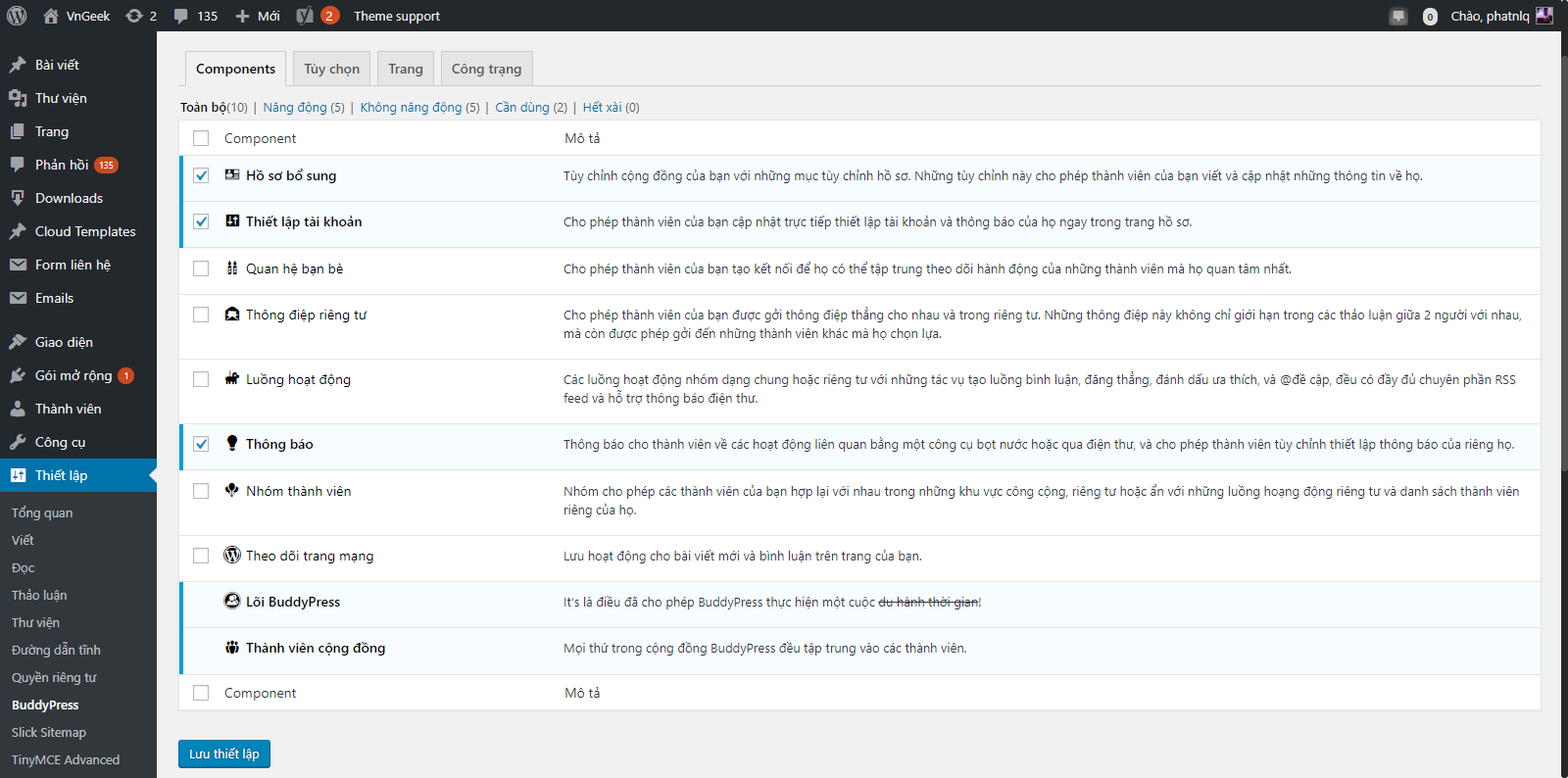Enable Nhóm thành viên checkbox
This screenshot has width=1568, height=778.
click(201, 491)
